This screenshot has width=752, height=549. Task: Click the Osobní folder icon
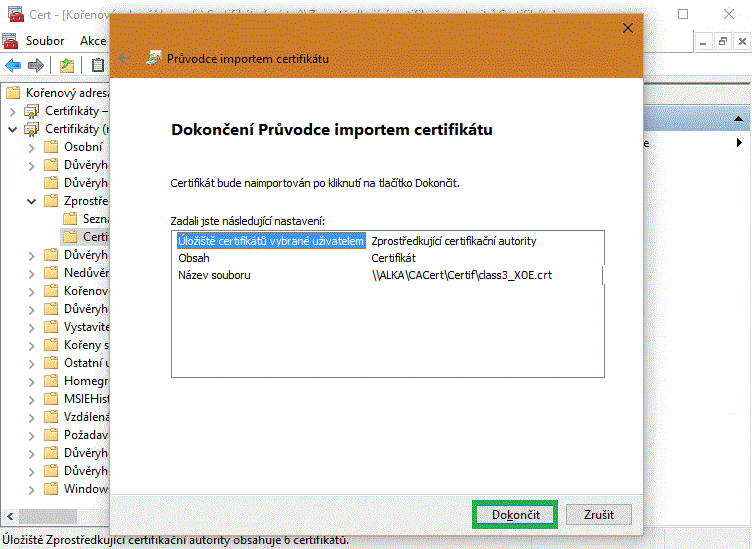51,147
